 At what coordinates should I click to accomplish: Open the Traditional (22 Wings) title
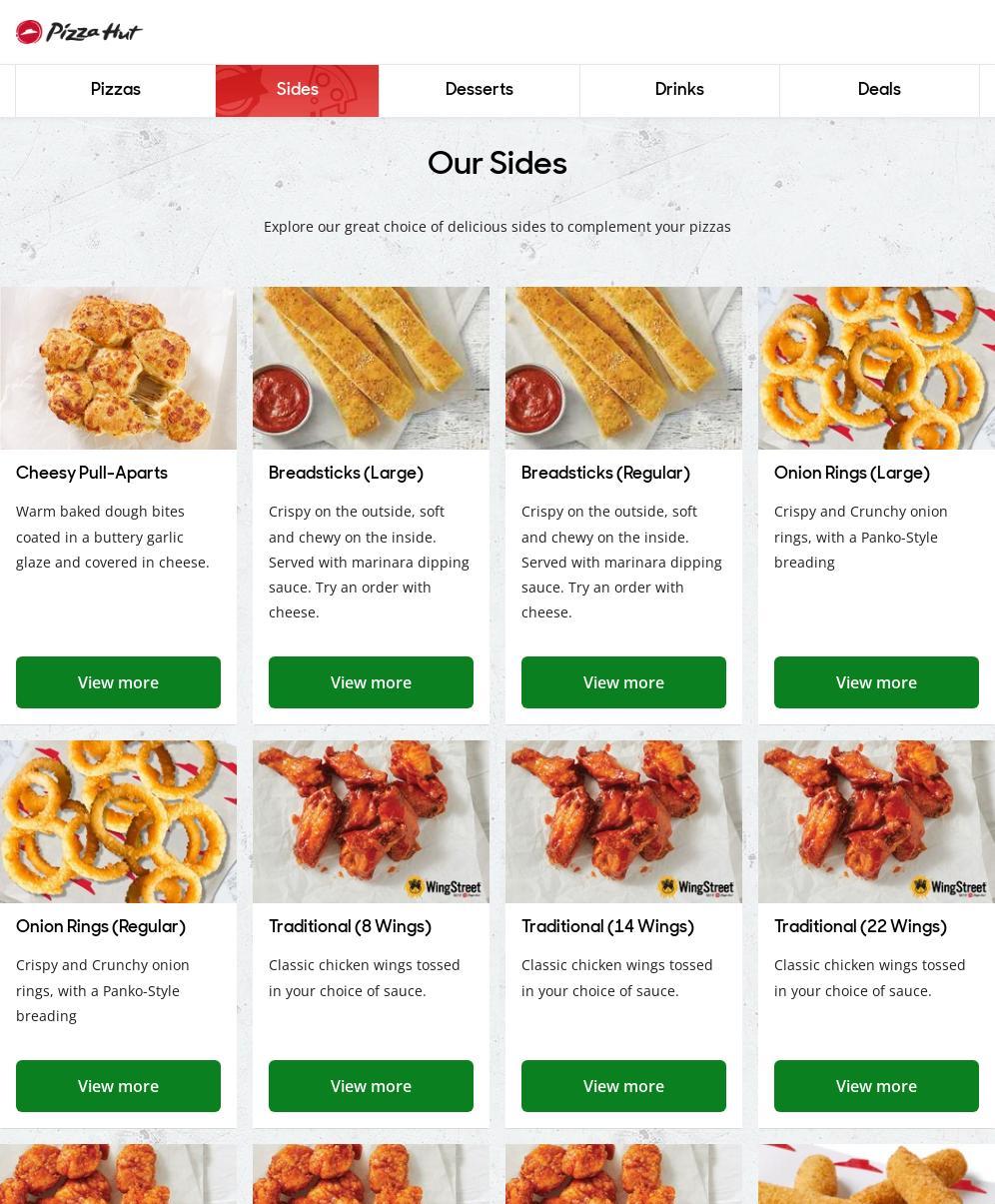click(860, 926)
